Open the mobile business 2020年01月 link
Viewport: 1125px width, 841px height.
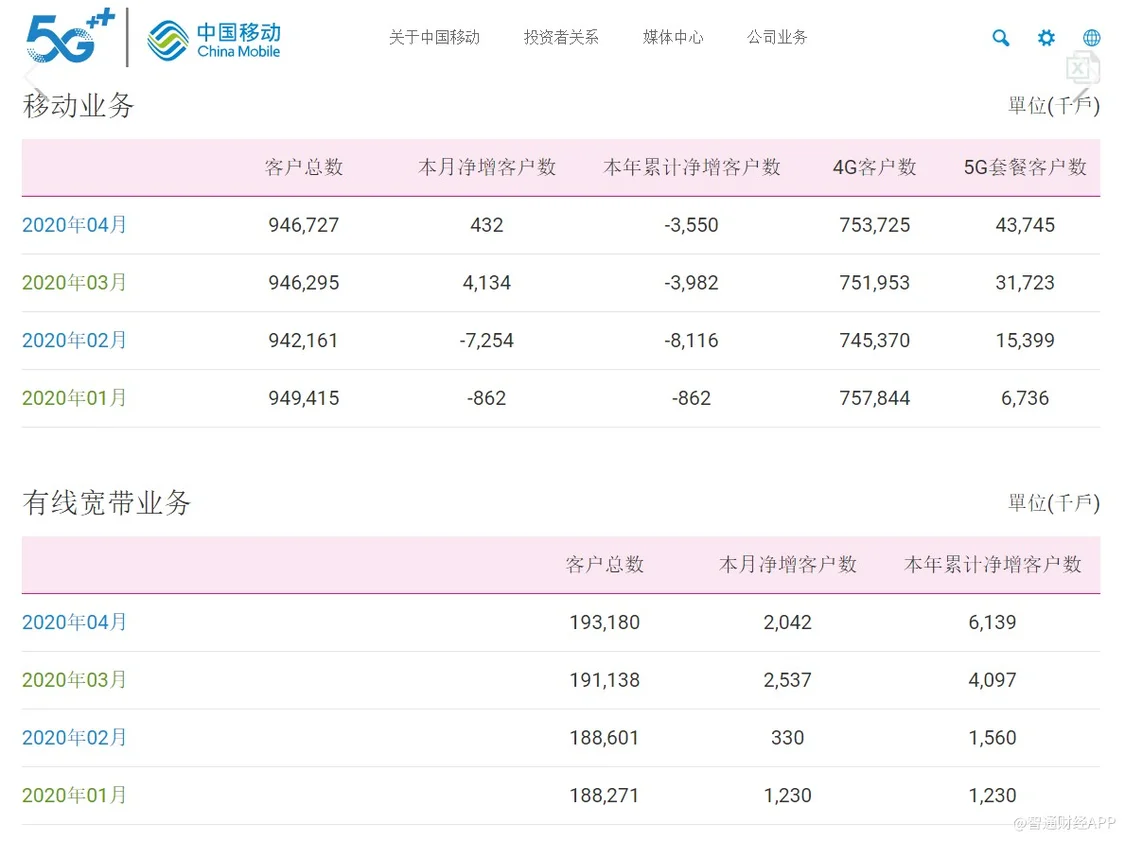tap(75, 398)
